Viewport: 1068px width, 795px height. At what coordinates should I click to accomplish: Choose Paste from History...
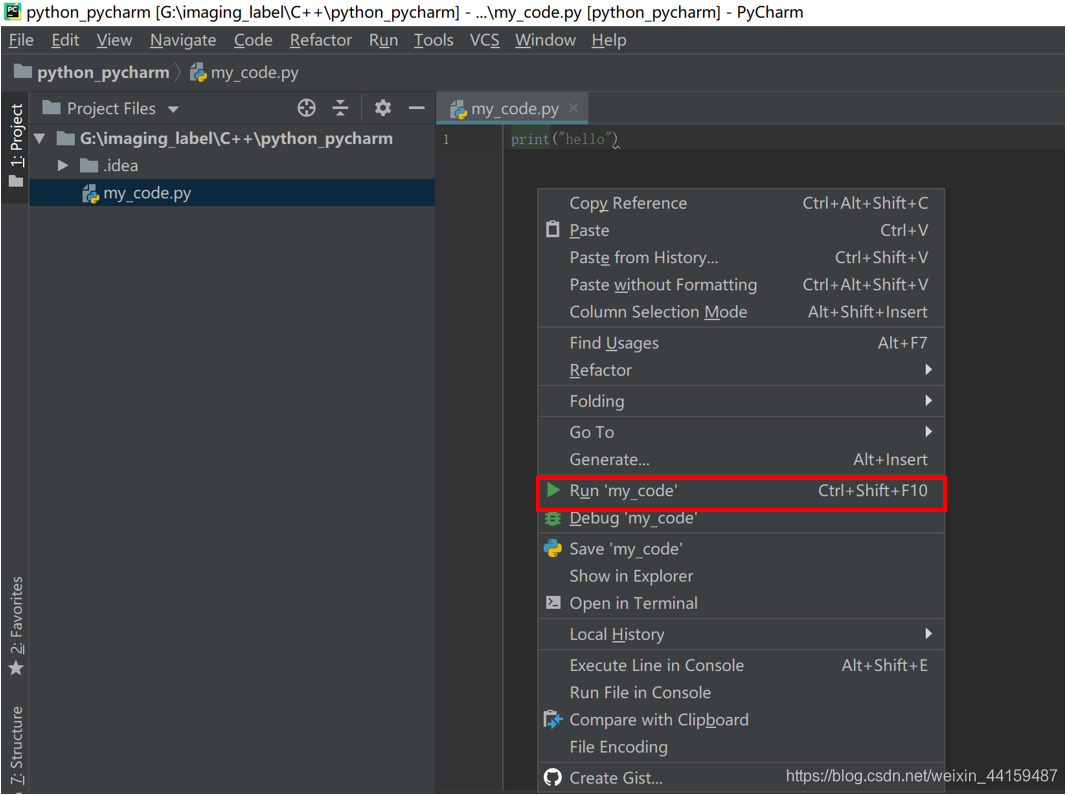[741, 258]
